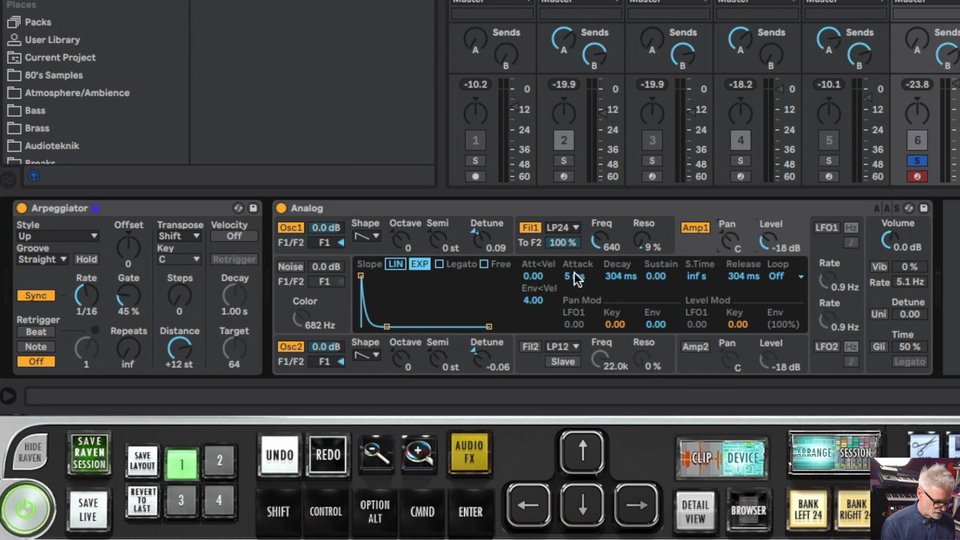Image resolution: width=960 pixels, height=540 pixels.
Task: Click the Raven zoom-in magnifier icon
Action: 419,454
